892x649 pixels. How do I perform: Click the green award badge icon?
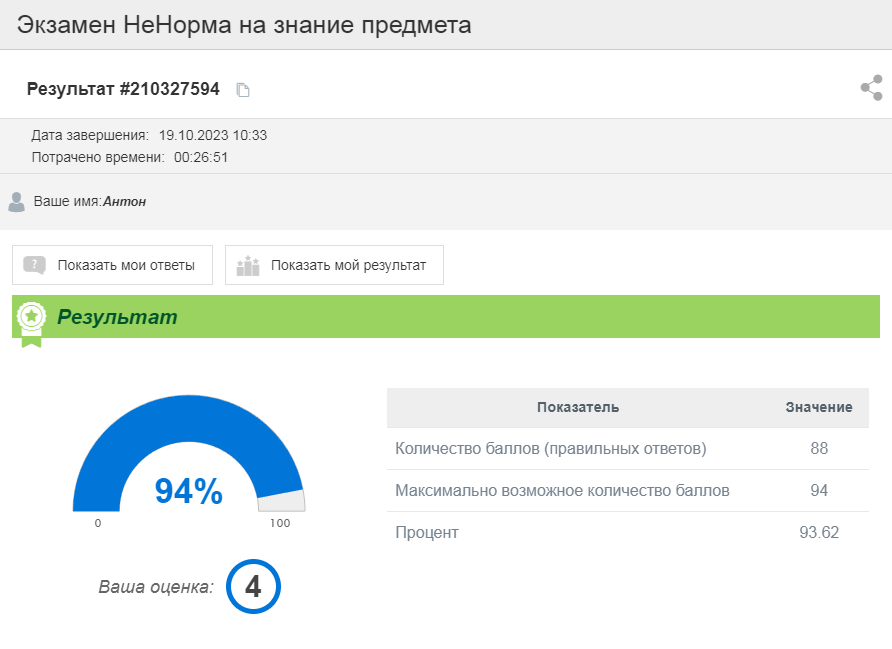[32, 320]
